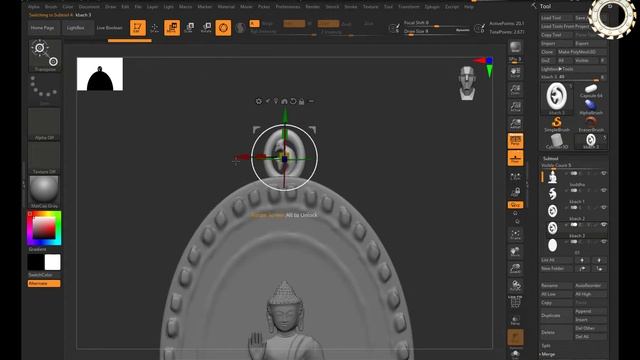The width and height of the screenshot is (640, 360).
Task: Click the BPR render icon
Action: coord(516,47)
